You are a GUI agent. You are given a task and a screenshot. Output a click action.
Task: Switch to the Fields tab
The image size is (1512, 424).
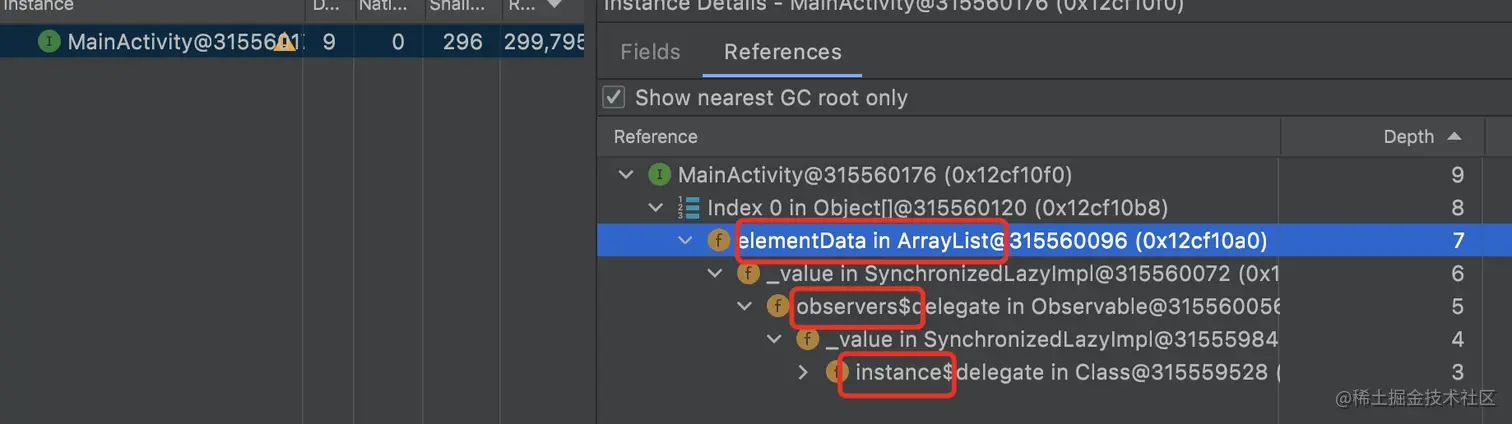(650, 52)
